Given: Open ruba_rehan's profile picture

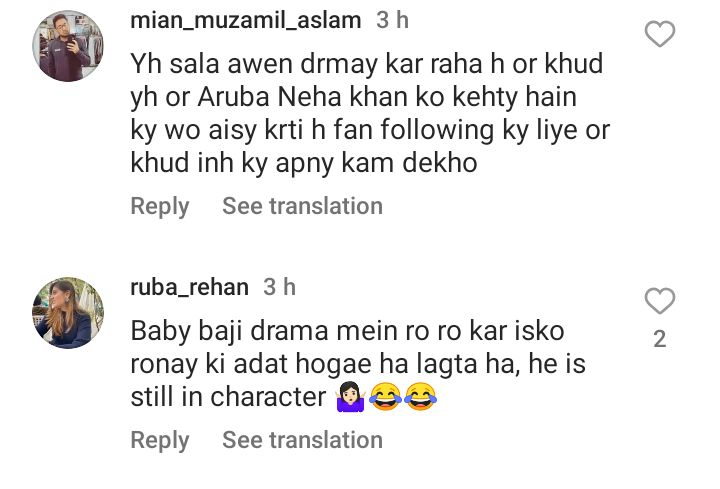Looking at the screenshot, I should tap(68, 313).
